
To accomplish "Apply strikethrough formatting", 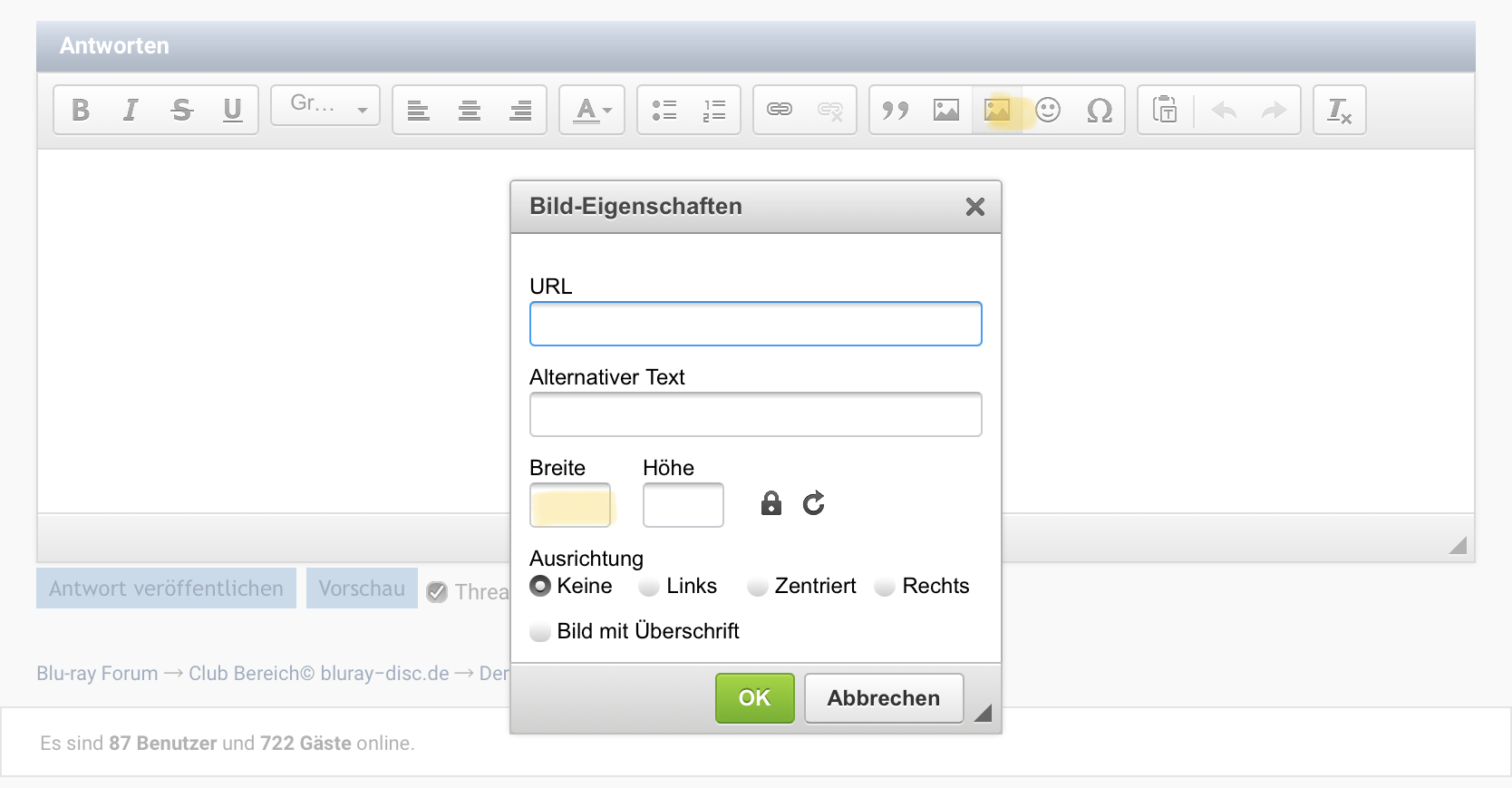I will pyautogui.click(x=181, y=110).
